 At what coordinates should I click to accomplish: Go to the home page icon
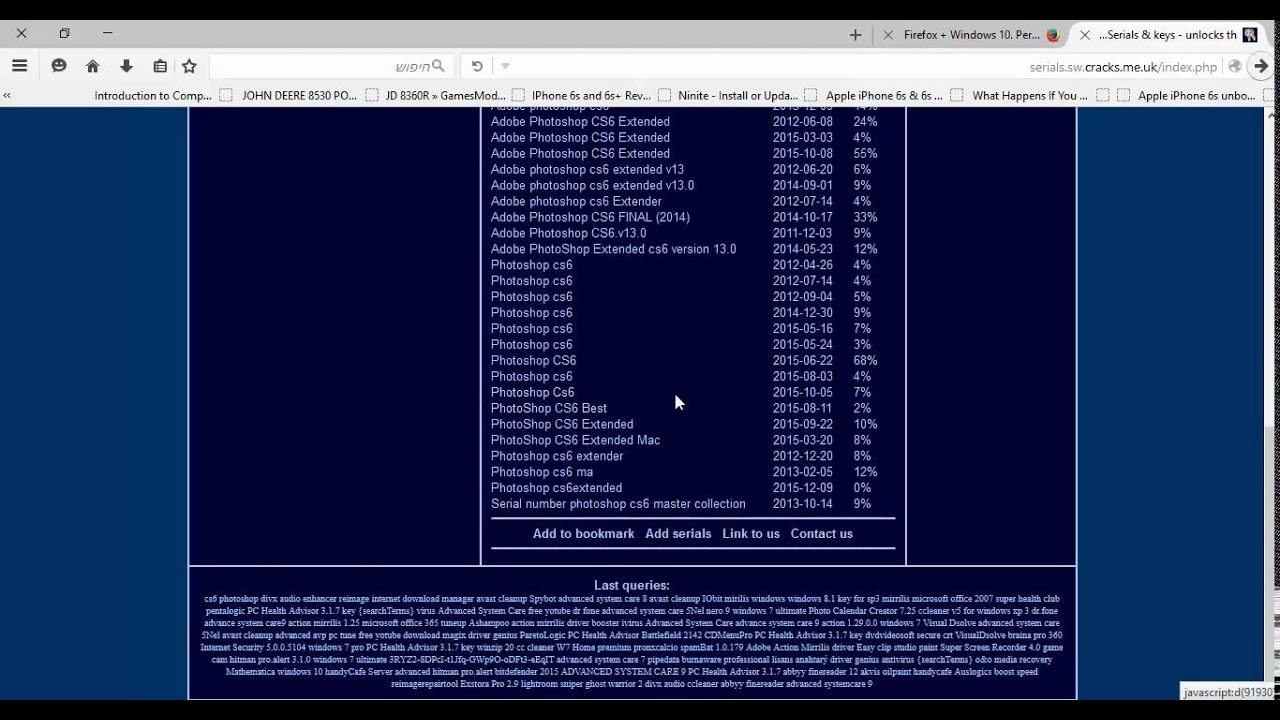(93, 66)
